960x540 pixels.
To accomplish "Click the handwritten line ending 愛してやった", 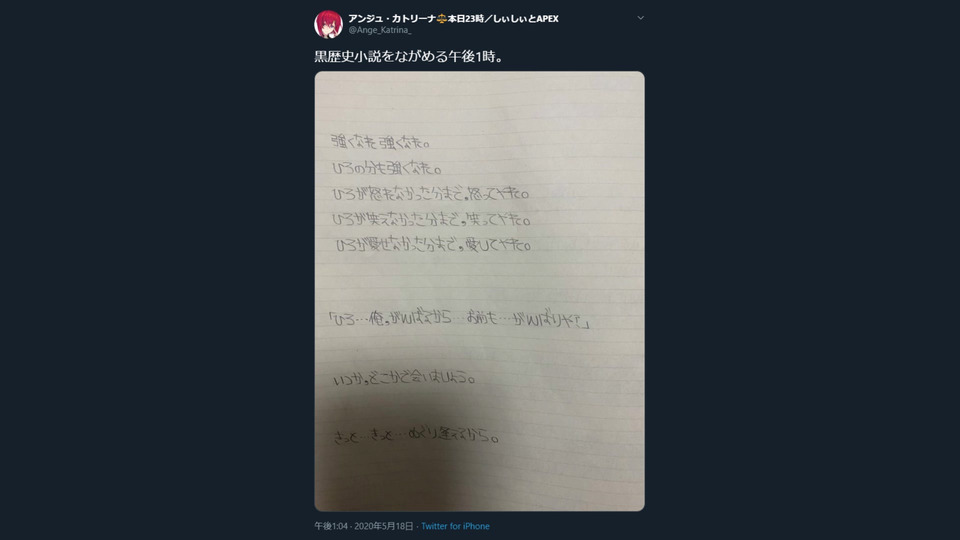I will 433,245.
